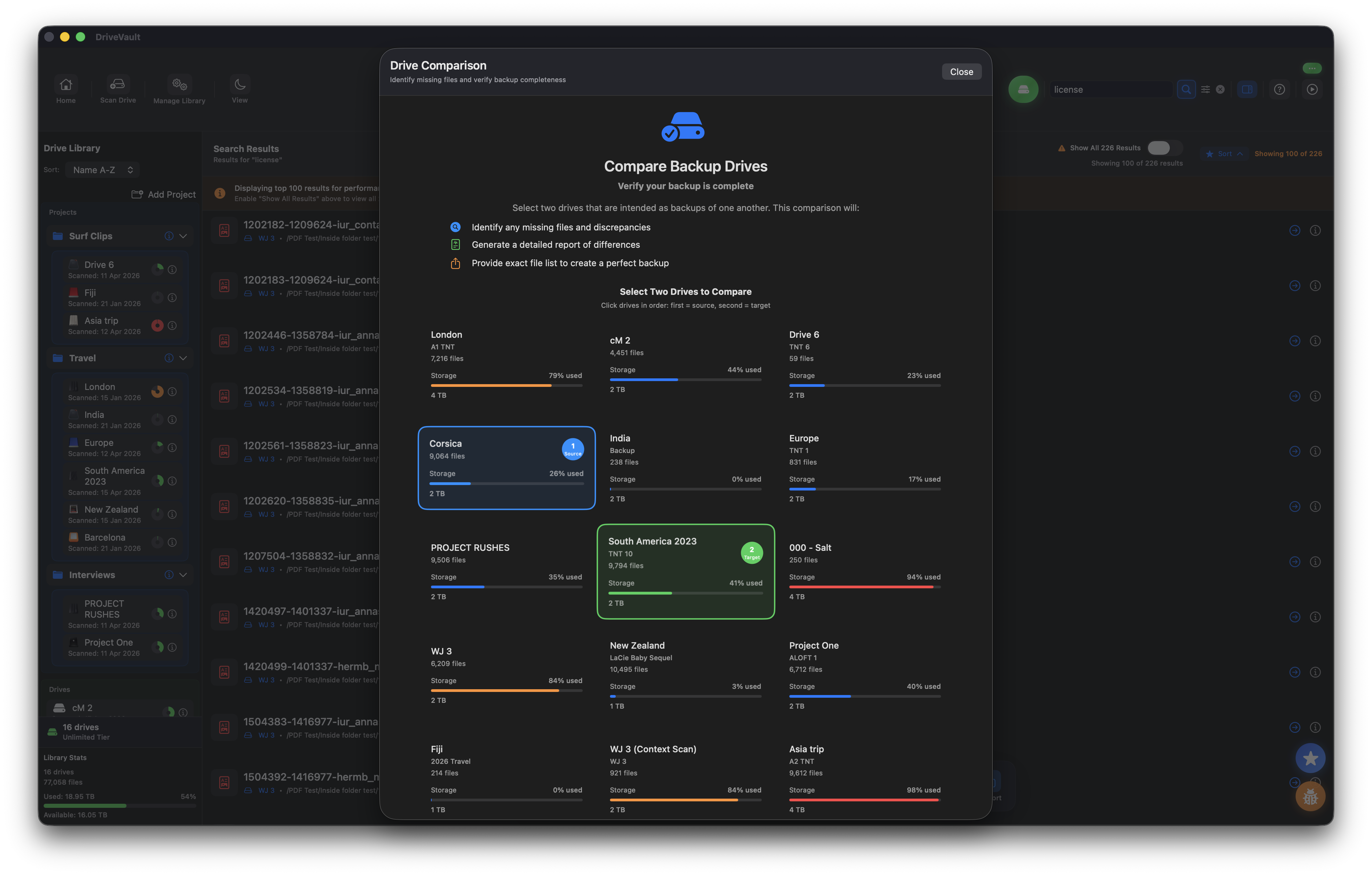Screen dimensions: 1372x876
Task: Open info for Project One in sidebar
Action: [x=172, y=647]
